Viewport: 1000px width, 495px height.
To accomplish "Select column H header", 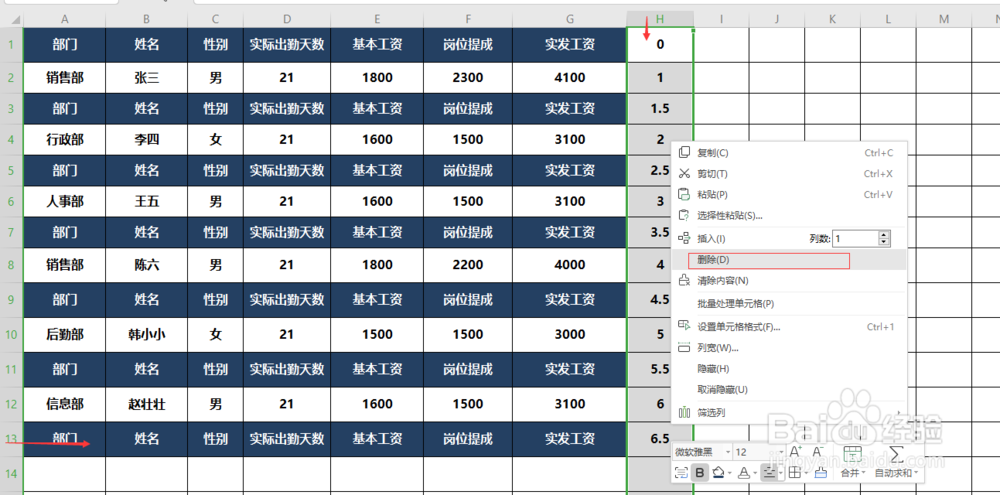I will click(x=660, y=20).
